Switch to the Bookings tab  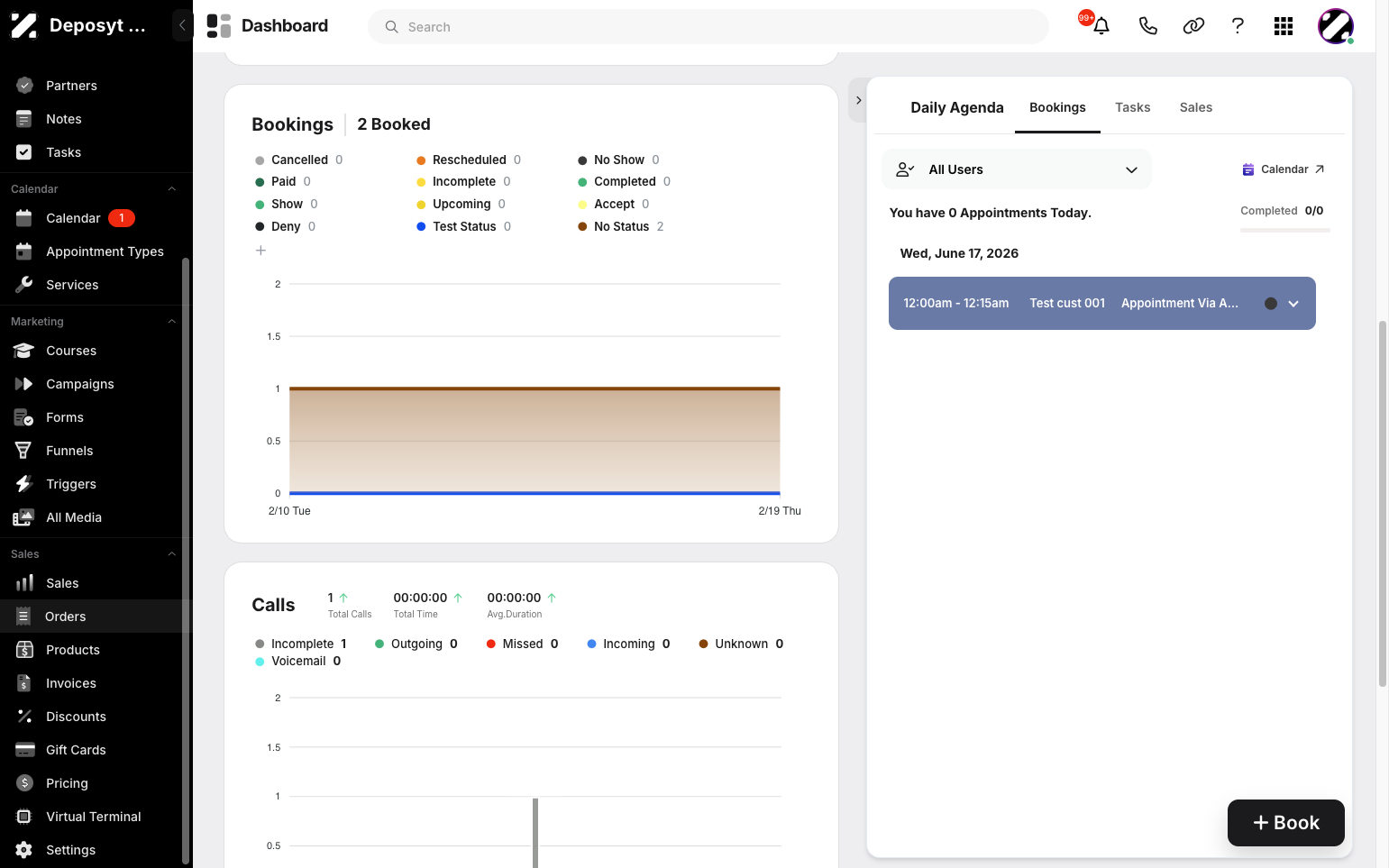click(1057, 107)
